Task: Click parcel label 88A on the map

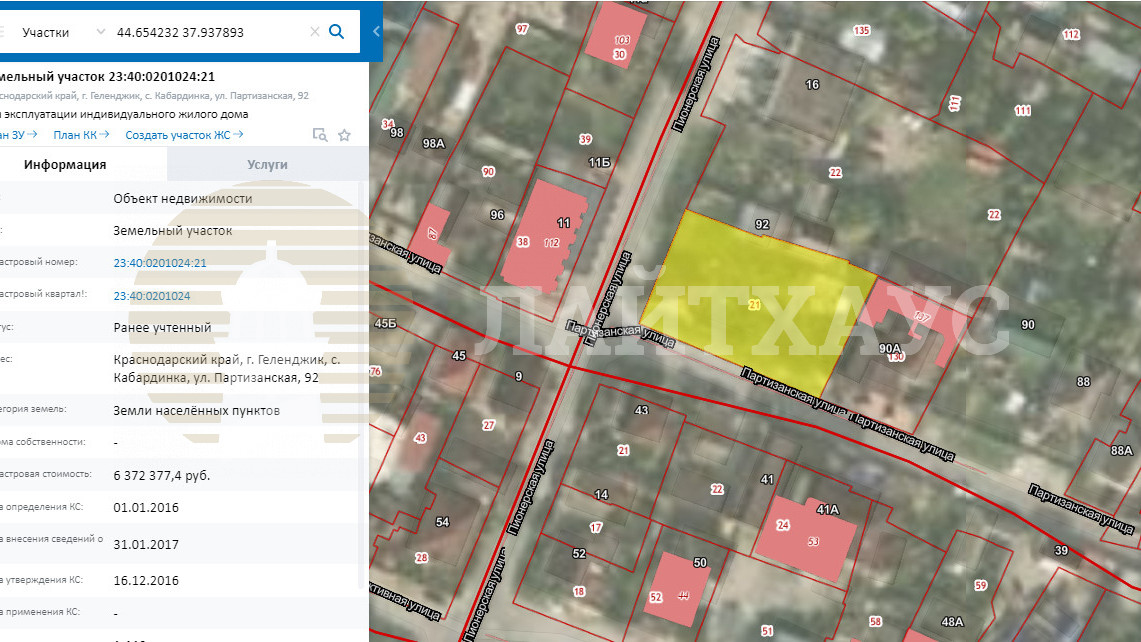Action: [1122, 451]
